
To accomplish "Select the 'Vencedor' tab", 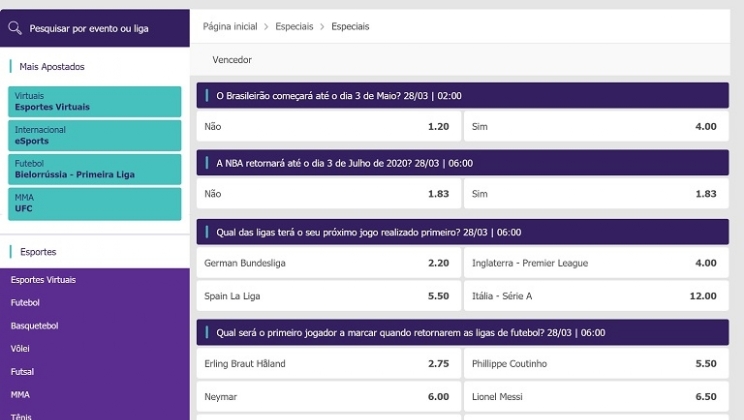I will 232,60.
